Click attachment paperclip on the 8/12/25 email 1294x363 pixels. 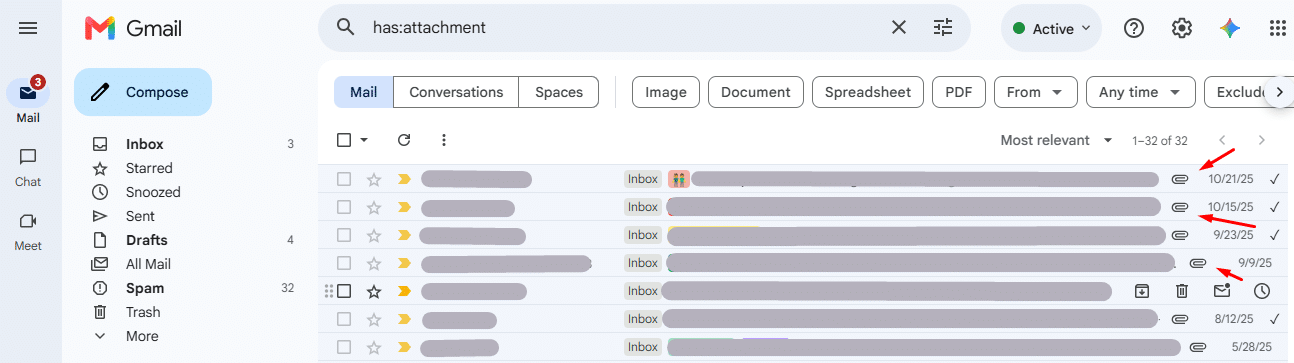[1179, 319]
